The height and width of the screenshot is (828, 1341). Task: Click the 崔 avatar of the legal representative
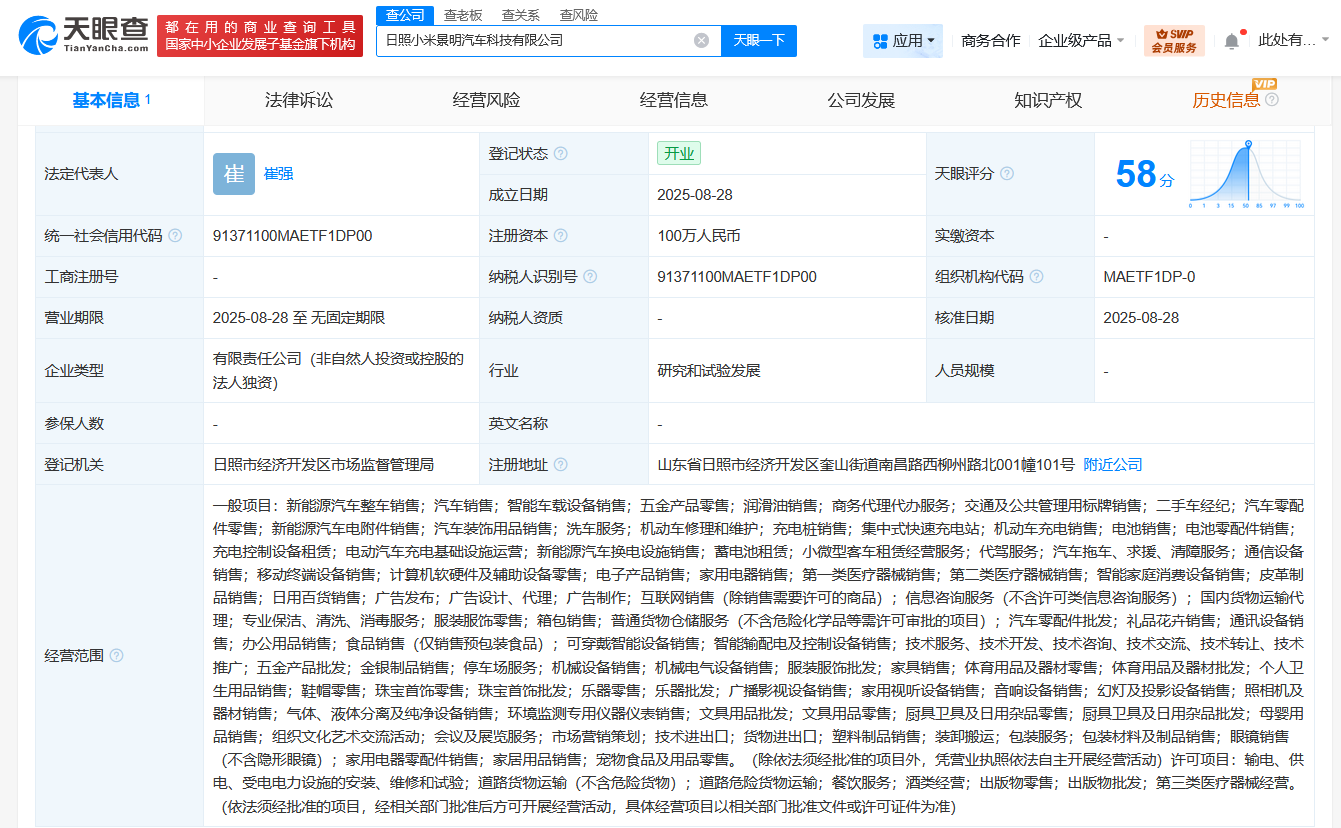pyautogui.click(x=233, y=173)
